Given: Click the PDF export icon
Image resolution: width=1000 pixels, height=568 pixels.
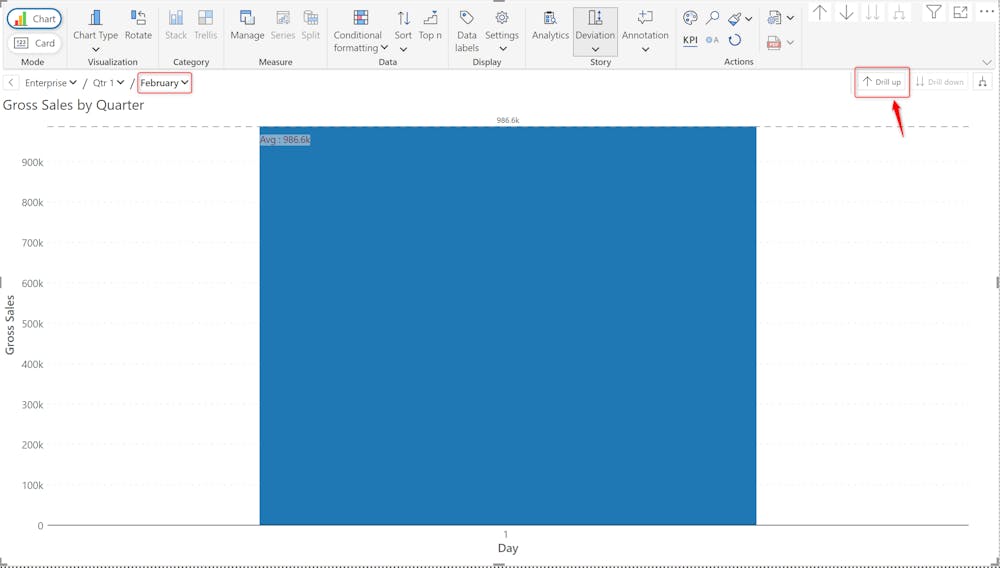Looking at the screenshot, I should tap(774, 43).
